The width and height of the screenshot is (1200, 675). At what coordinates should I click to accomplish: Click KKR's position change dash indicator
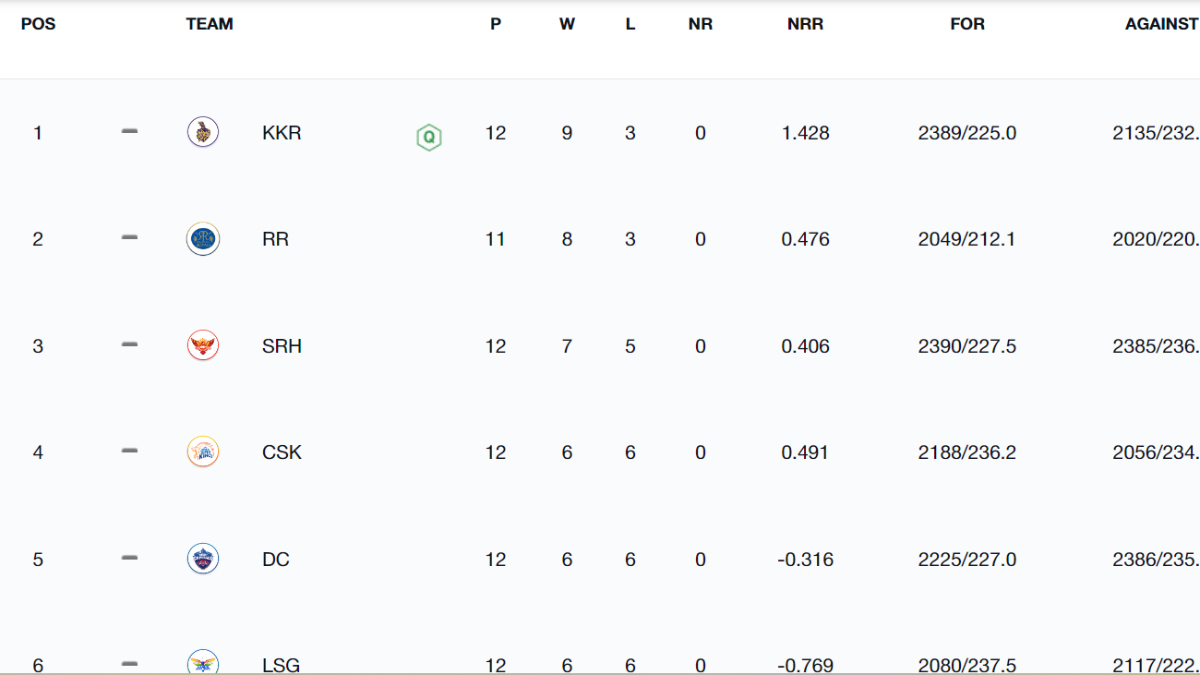(129, 131)
